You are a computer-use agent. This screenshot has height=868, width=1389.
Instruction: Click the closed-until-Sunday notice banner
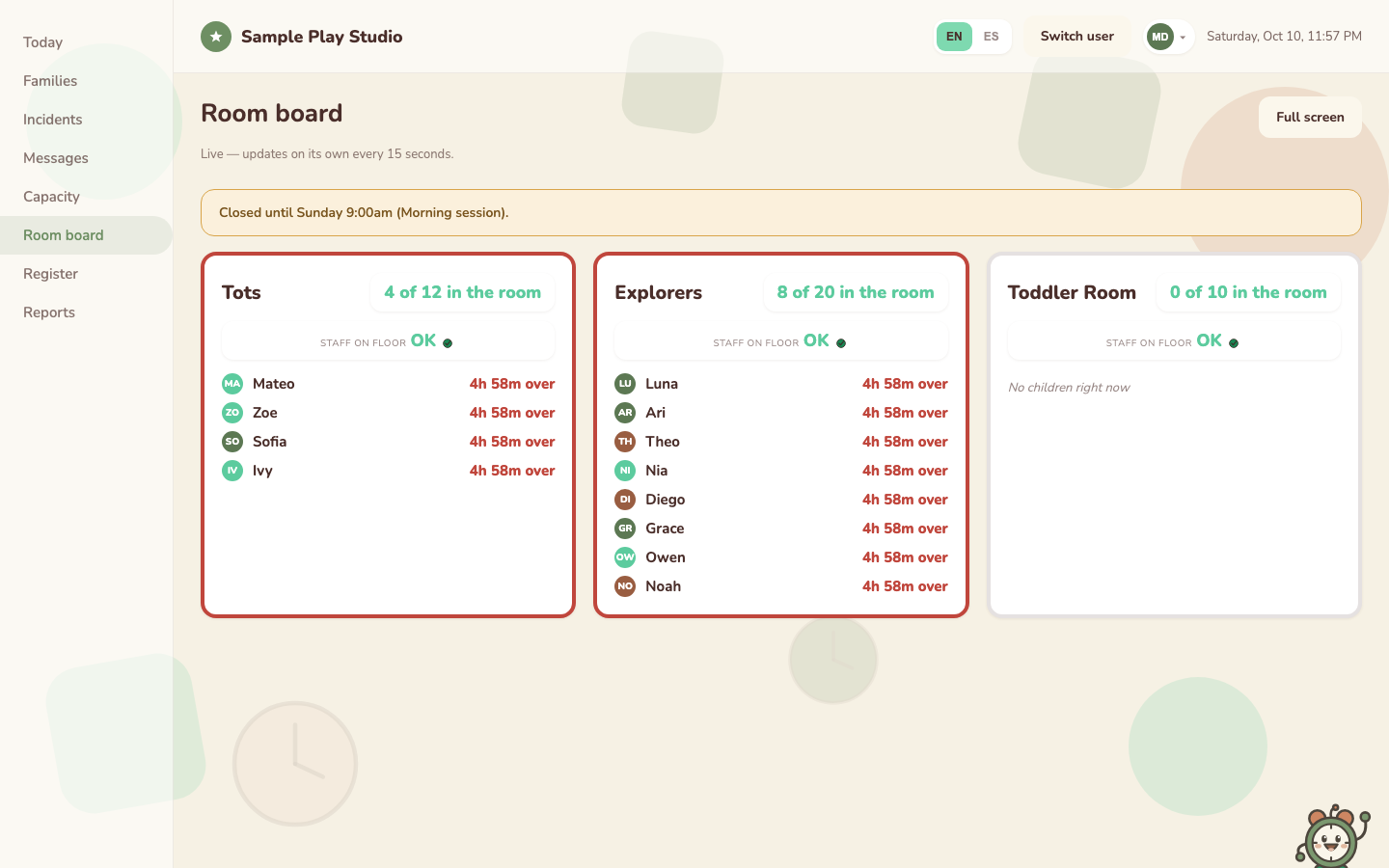pos(781,212)
